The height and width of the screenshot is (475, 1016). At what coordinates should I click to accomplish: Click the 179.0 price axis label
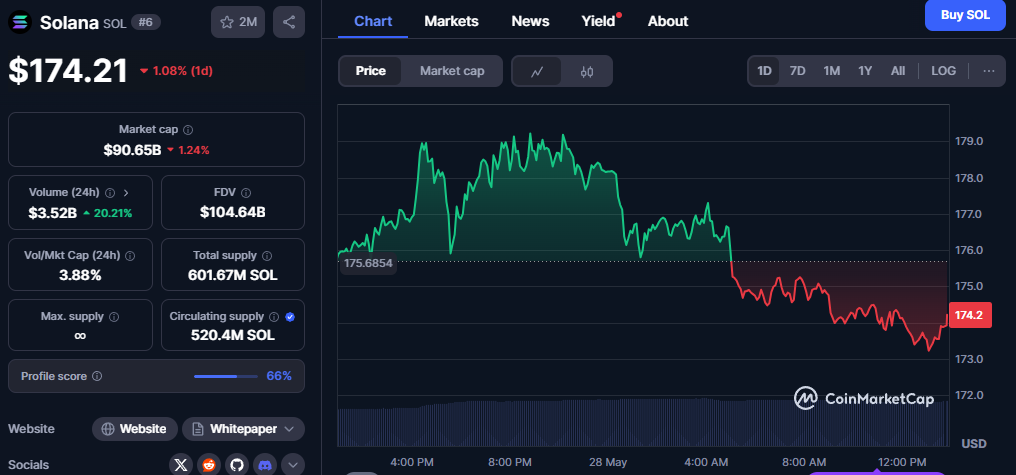click(970, 141)
